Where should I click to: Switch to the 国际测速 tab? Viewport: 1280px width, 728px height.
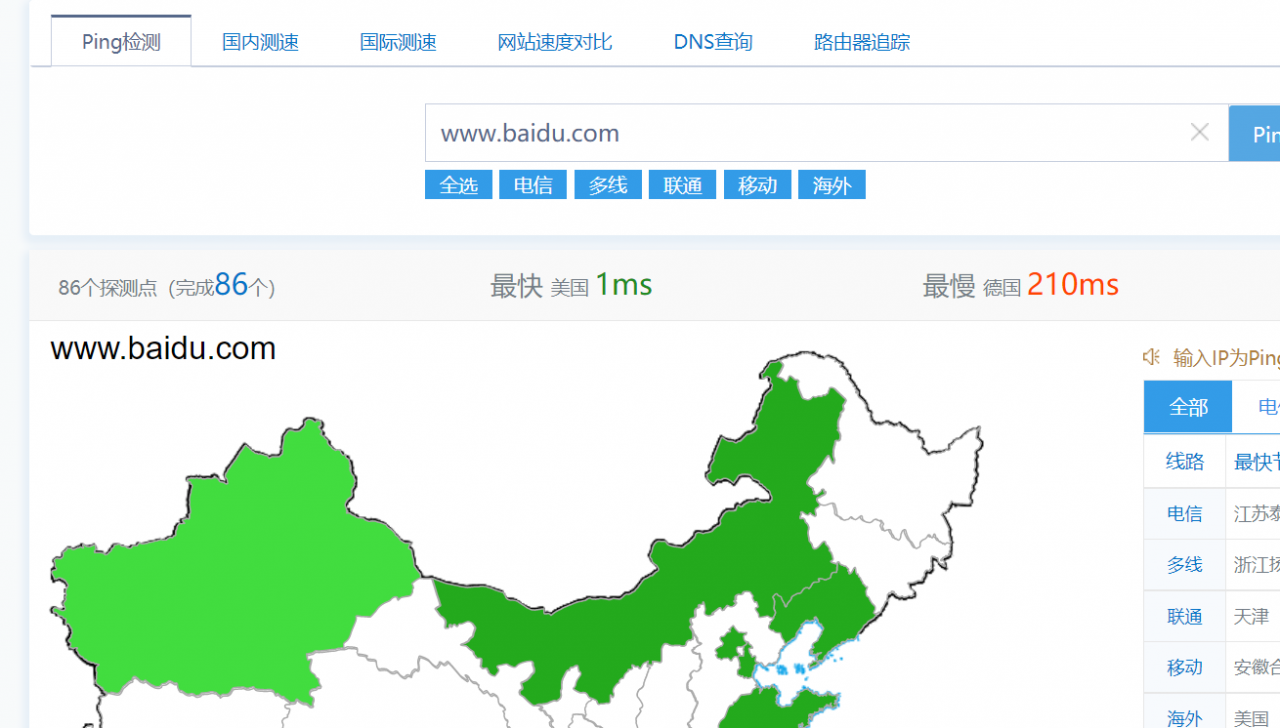click(x=397, y=41)
